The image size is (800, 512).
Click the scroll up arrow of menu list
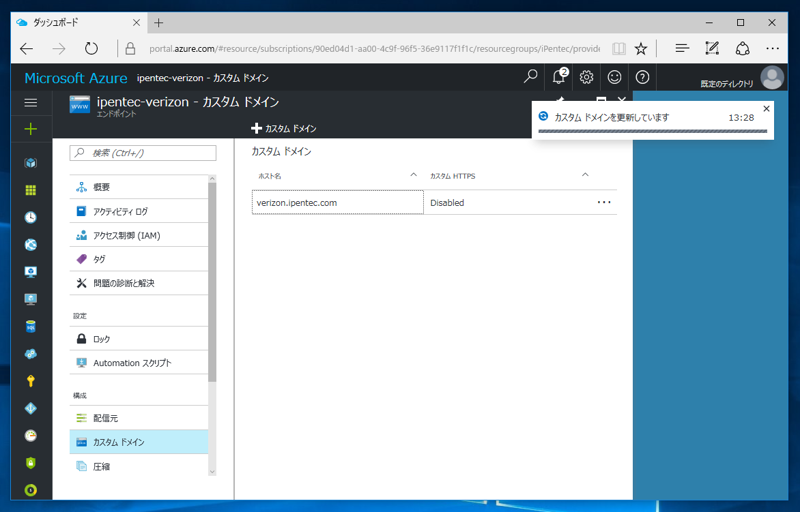pos(212,179)
